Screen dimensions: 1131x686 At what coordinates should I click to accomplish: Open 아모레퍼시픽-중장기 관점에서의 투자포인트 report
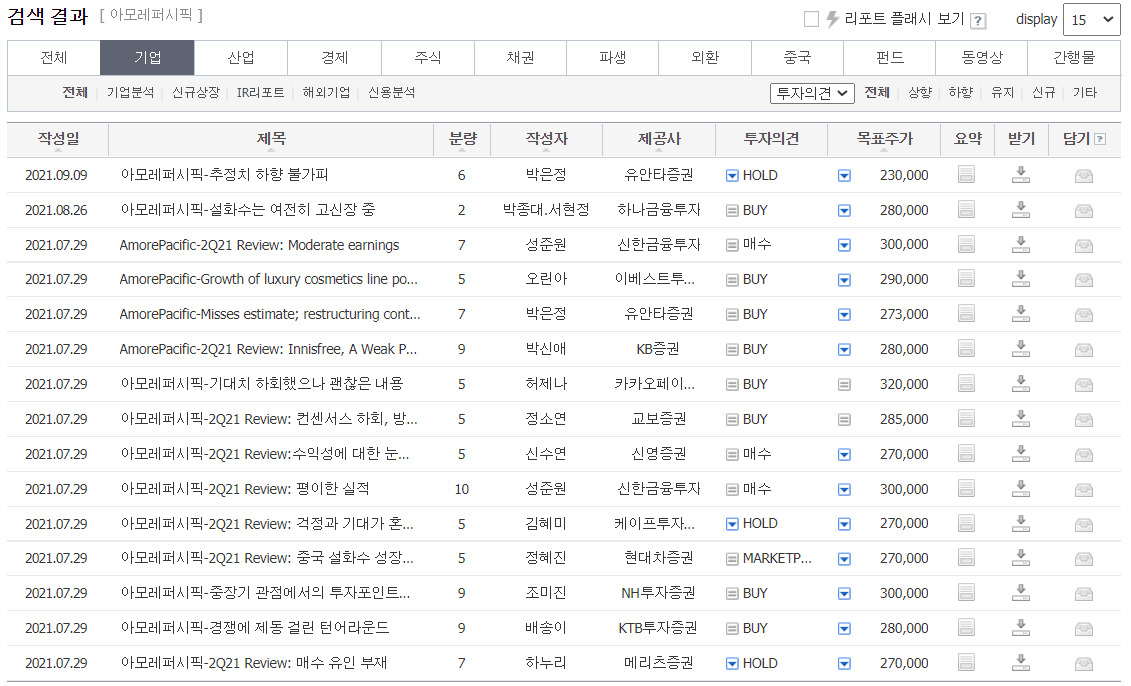[265, 593]
